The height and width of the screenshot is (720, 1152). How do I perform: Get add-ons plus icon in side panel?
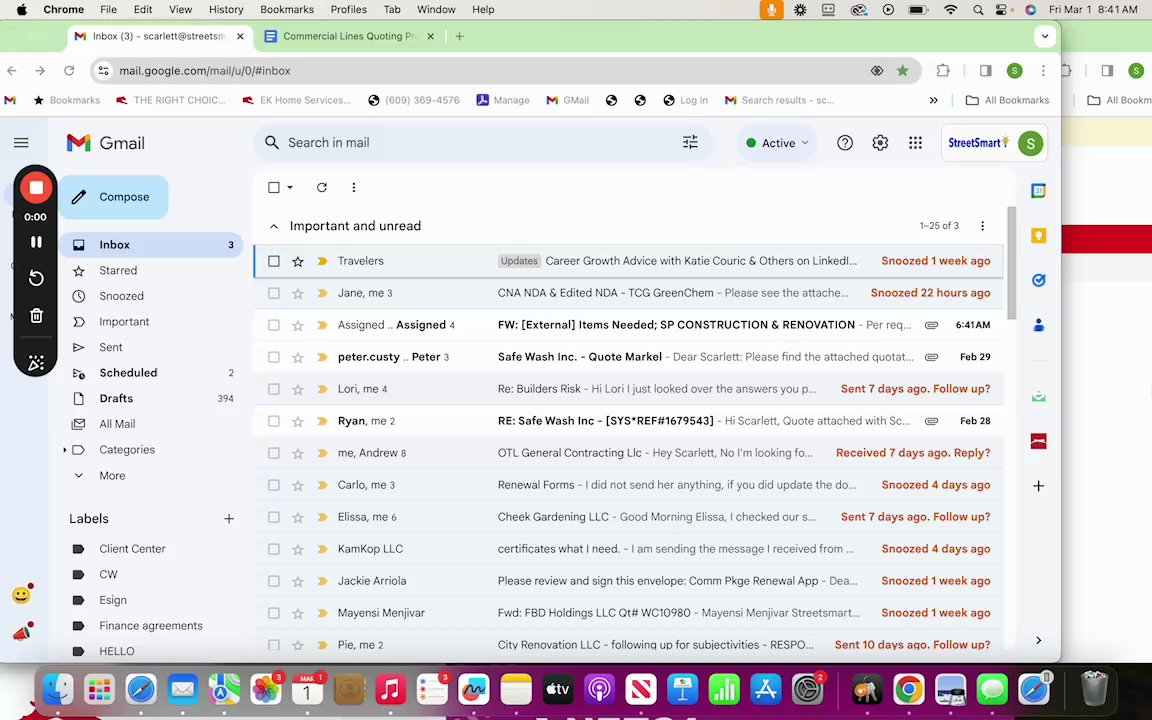(x=1038, y=486)
